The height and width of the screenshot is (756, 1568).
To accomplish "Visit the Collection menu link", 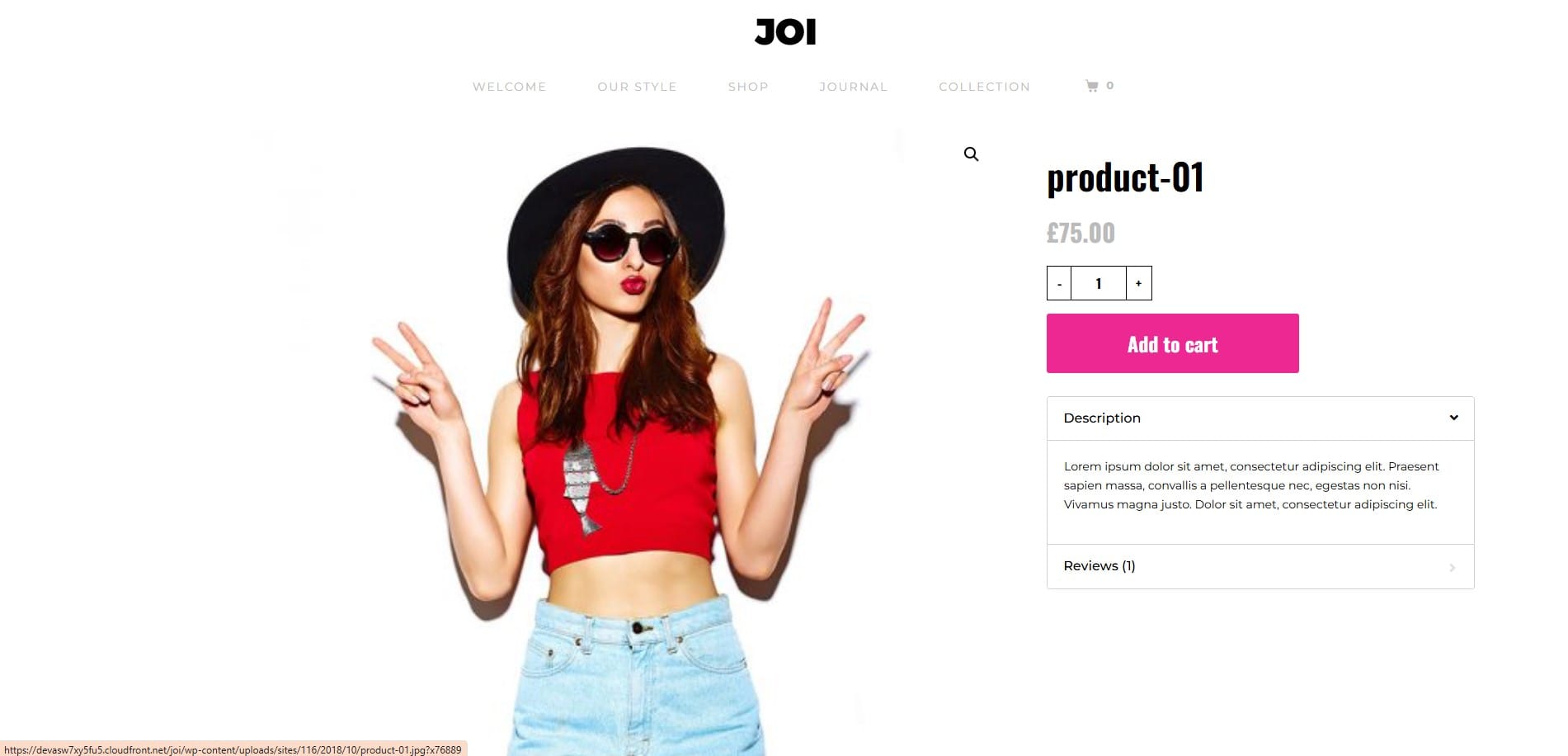I will [x=984, y=87].
